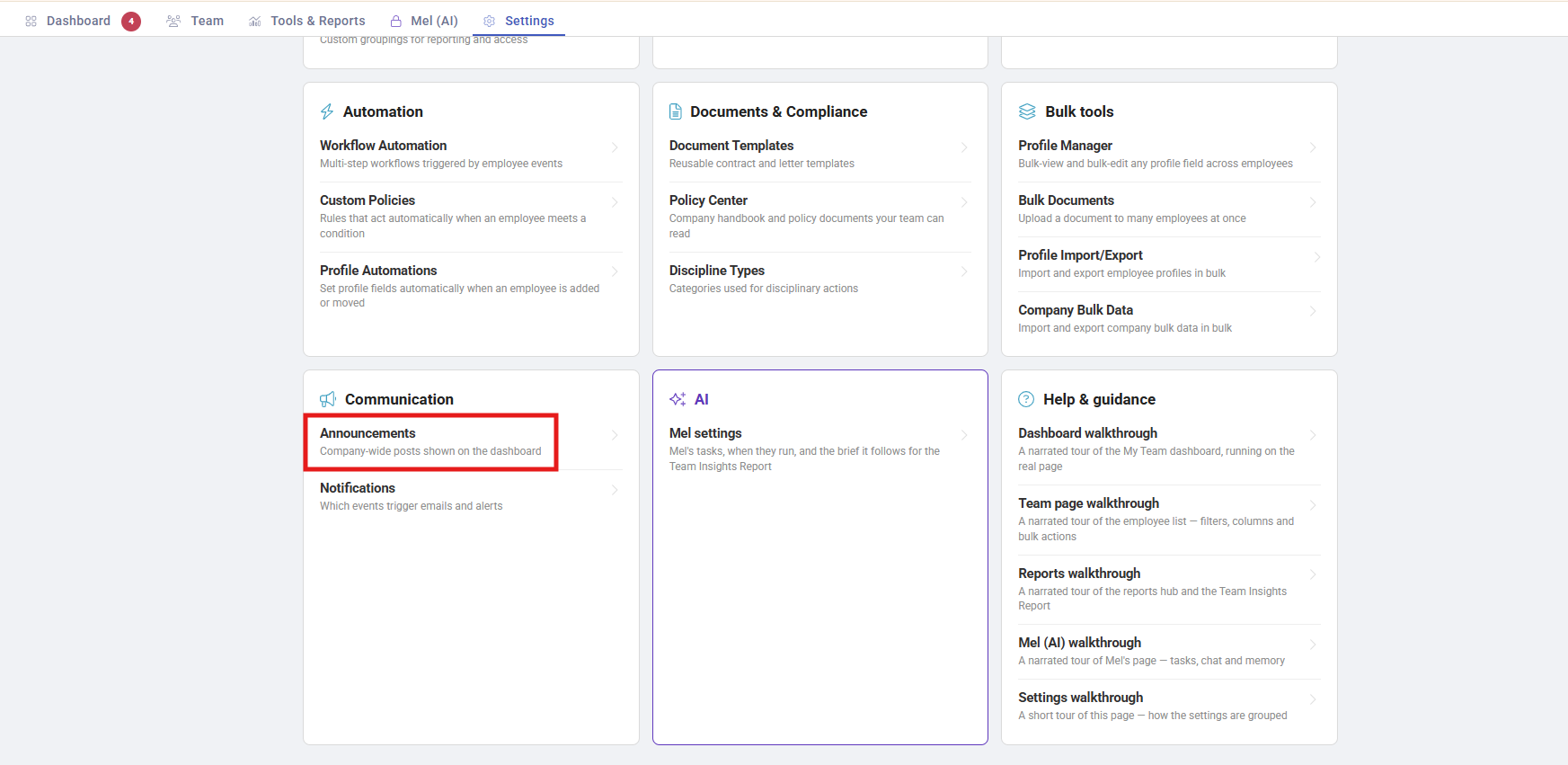Click the arrow next to Notifications

click(x=615, y=490)
